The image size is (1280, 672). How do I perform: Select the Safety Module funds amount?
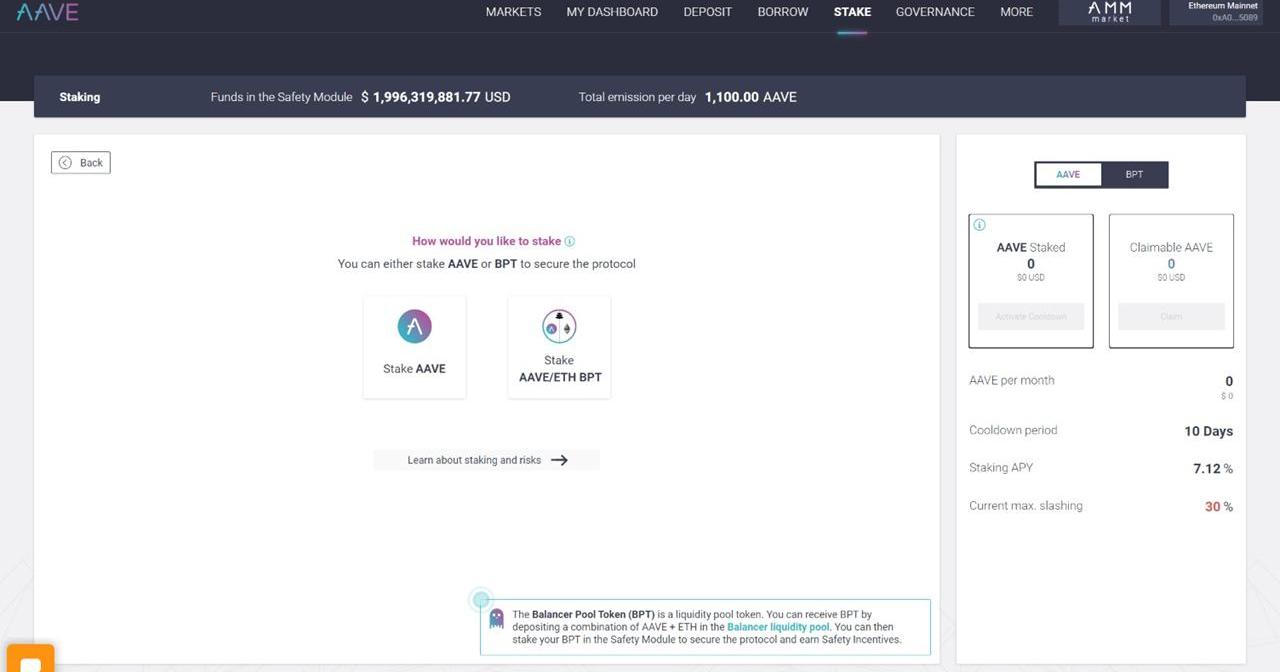pos(436,97)
